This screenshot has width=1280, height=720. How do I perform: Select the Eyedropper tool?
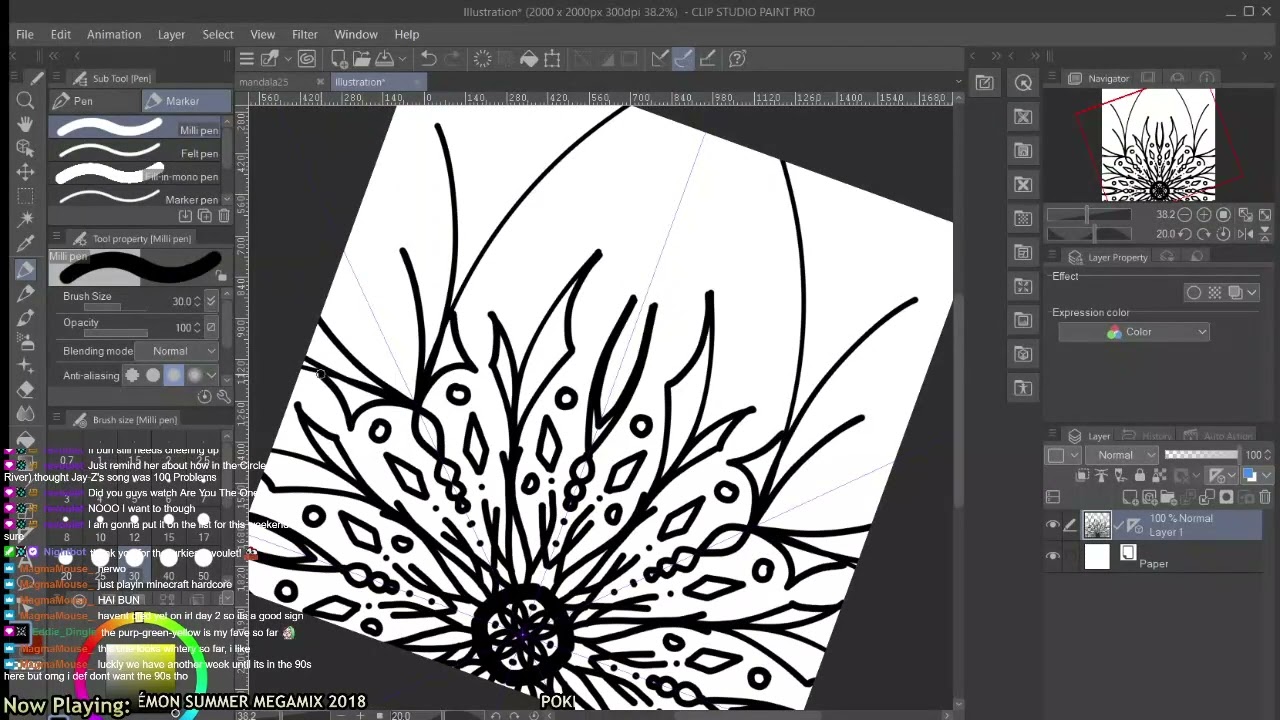tap(26, 243)
